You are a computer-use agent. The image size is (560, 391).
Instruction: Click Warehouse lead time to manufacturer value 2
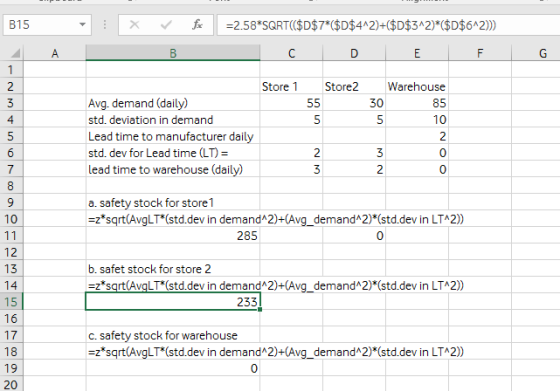pos(417,136)
